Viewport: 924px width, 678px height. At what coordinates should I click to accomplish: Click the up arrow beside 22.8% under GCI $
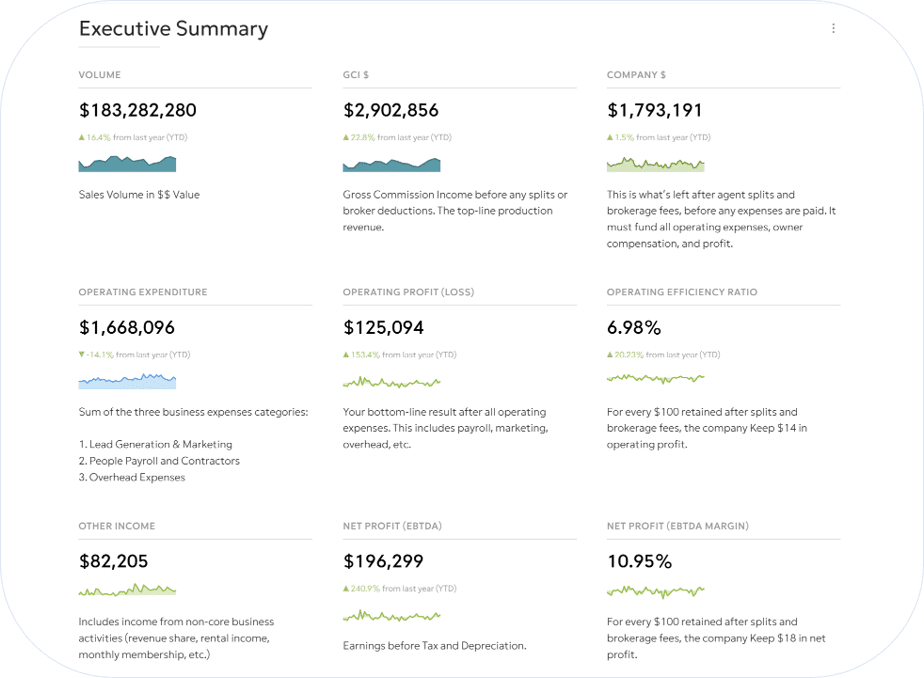pos(346,135)
